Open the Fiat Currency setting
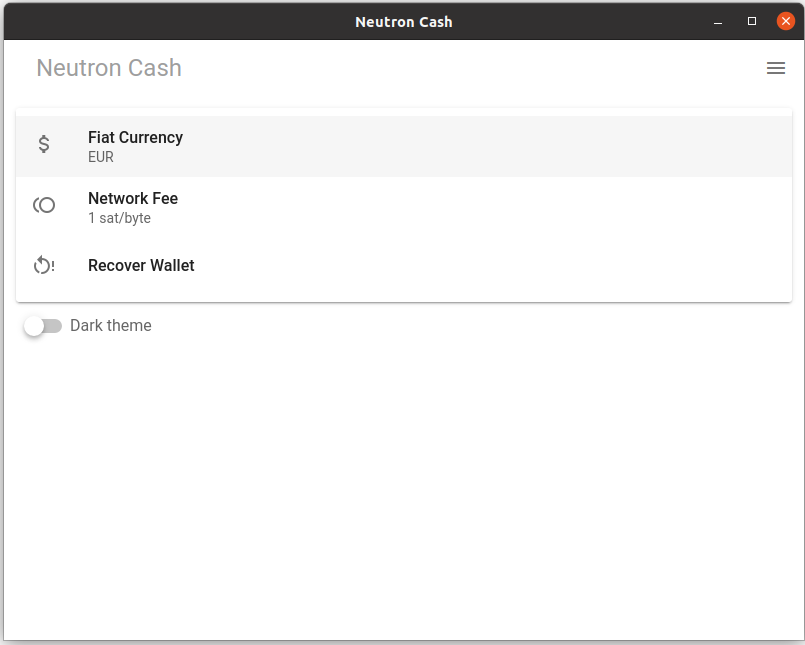Image resolution: width=805 pixels, height=645 pixels. [x=404, y=146]
